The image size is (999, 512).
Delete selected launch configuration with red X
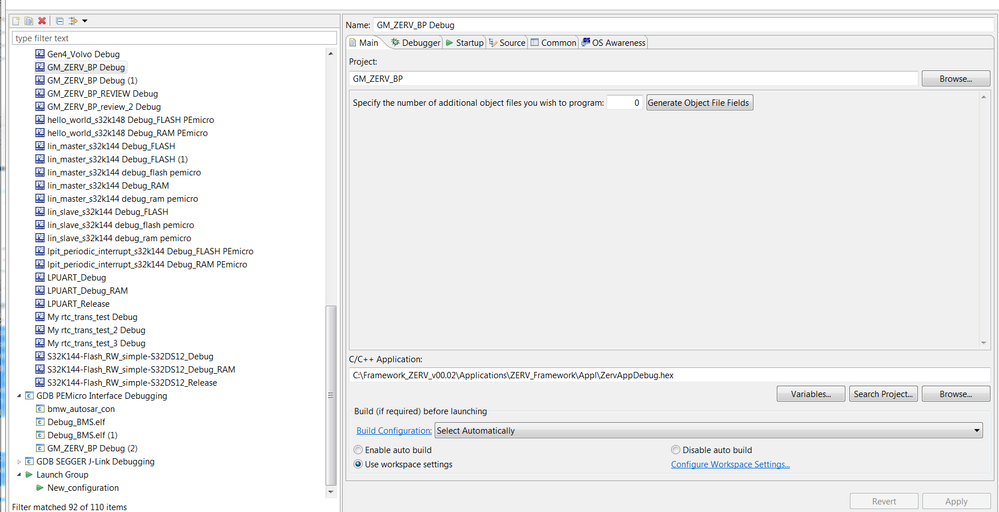point(42,21)
